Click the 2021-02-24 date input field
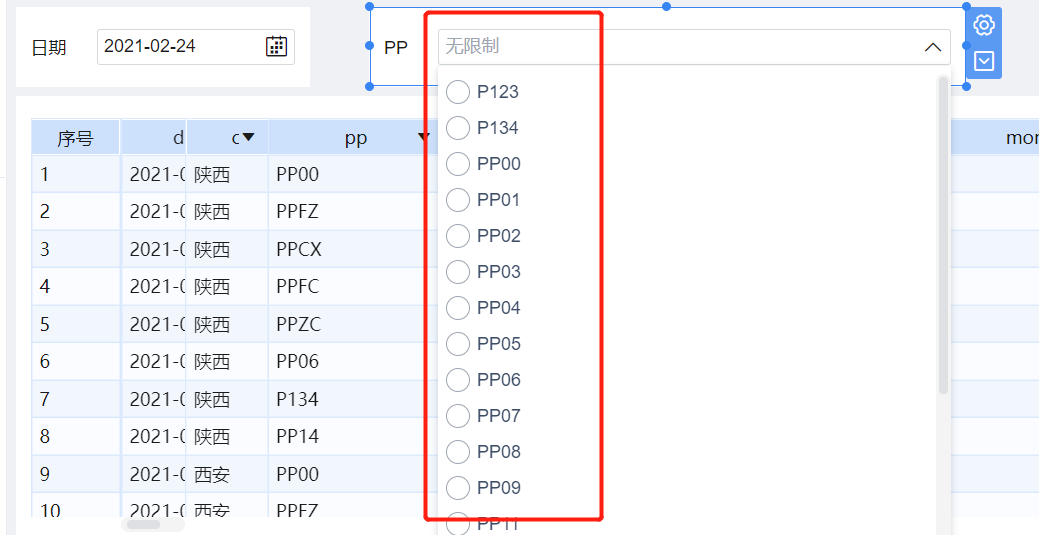This screenshot has height=535, width=1039. pyautogui.click(x=195, y=46)
